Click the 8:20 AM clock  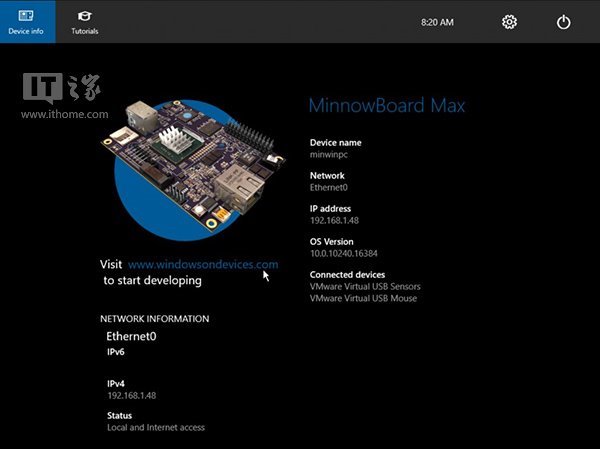pyautogui.click(x=437, y=21)
